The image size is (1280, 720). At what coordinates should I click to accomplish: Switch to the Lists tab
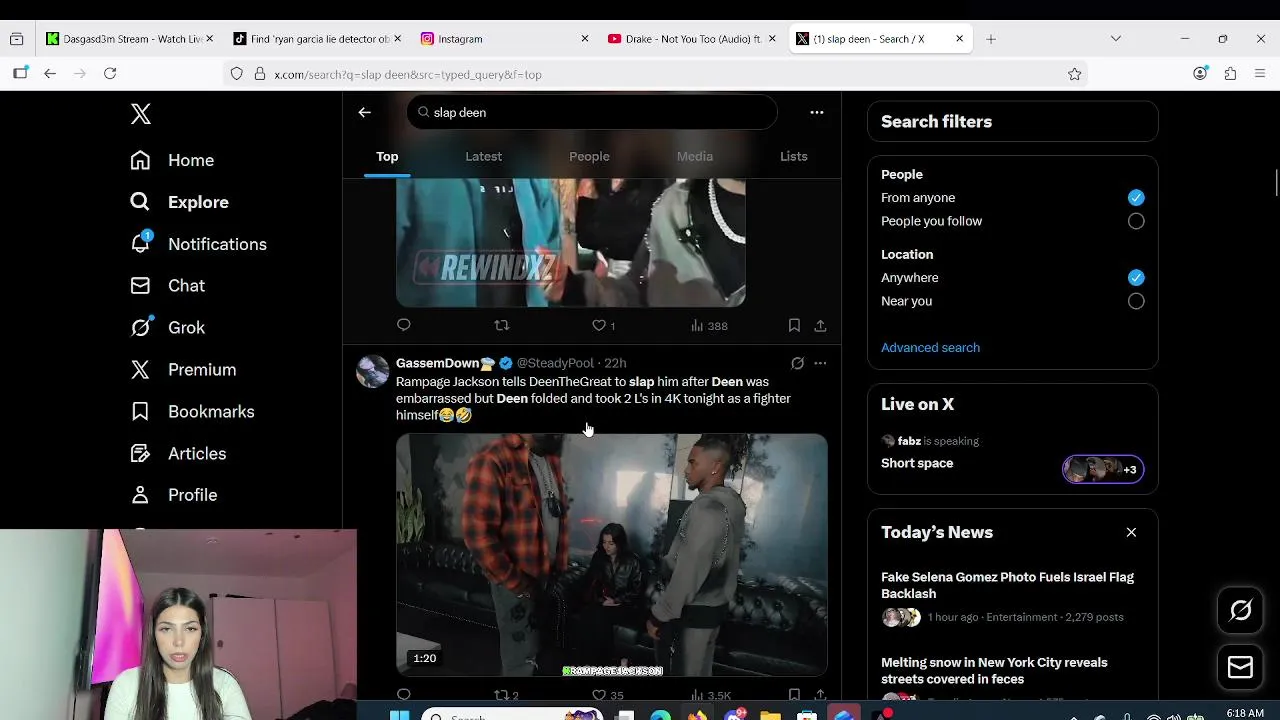[794, 156]
